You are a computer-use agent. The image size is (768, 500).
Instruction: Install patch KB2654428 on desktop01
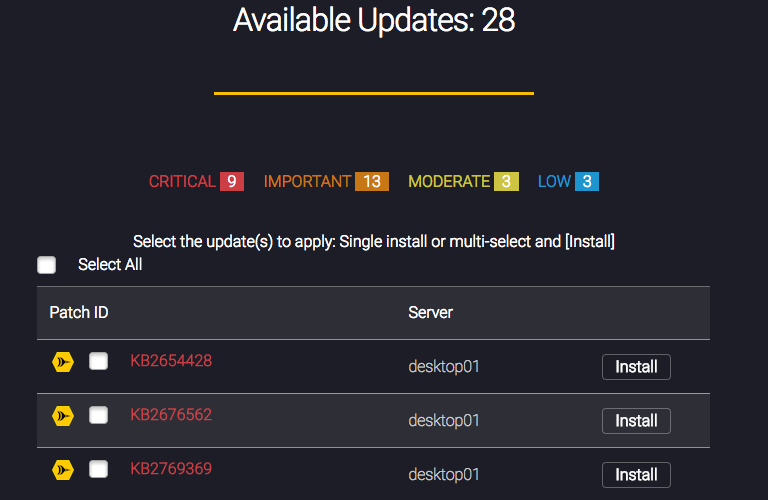coord(636,367)
